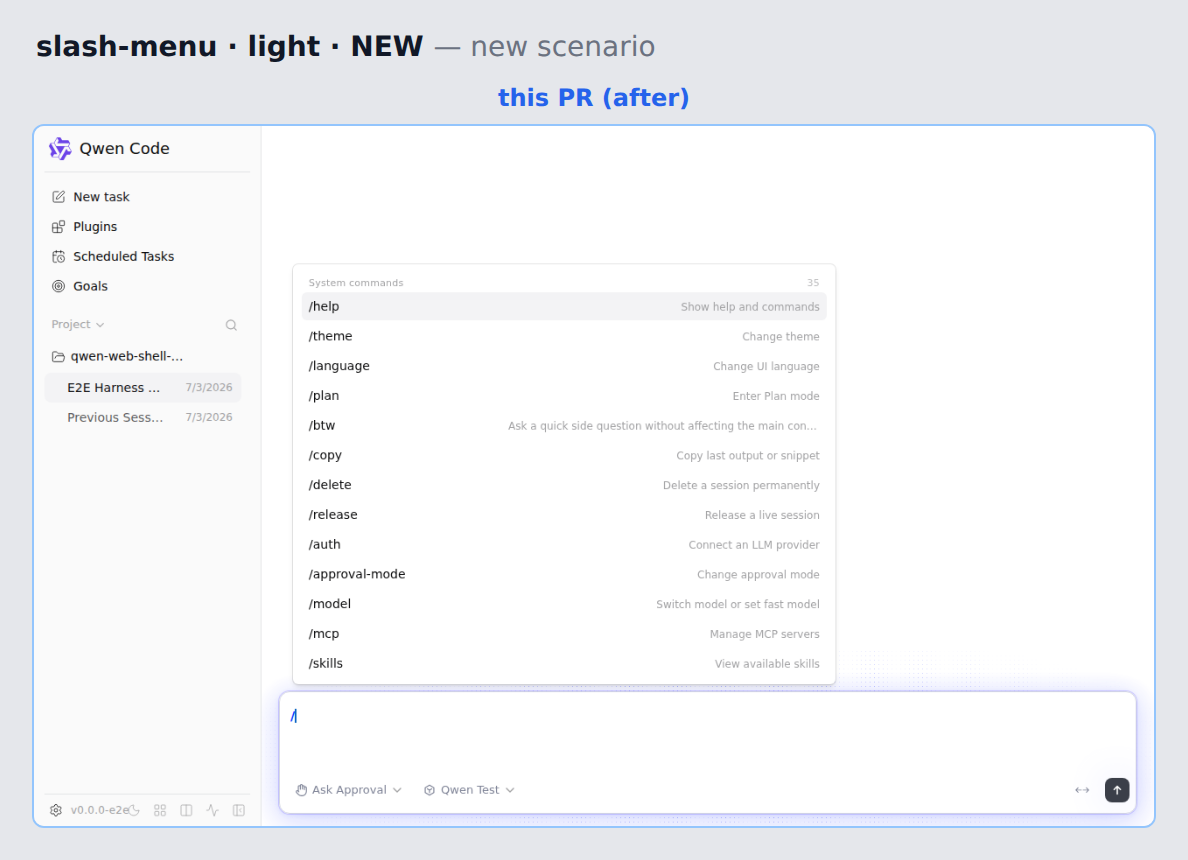The image size is (1188, 860).
Task: Click the 35 command count
Action: pos(813,283)
